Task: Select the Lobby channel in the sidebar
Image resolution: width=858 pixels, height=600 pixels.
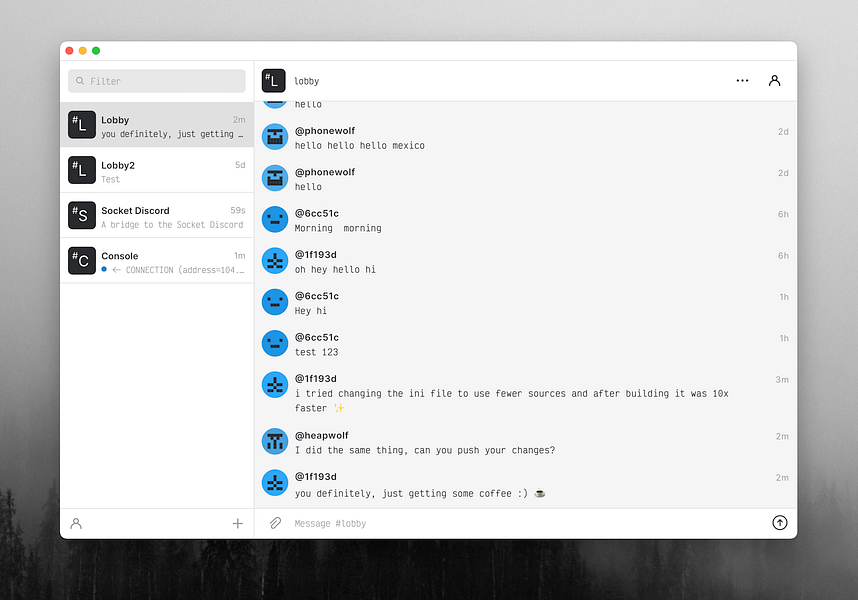Action: pyautogui.click(x=156, y=125)
